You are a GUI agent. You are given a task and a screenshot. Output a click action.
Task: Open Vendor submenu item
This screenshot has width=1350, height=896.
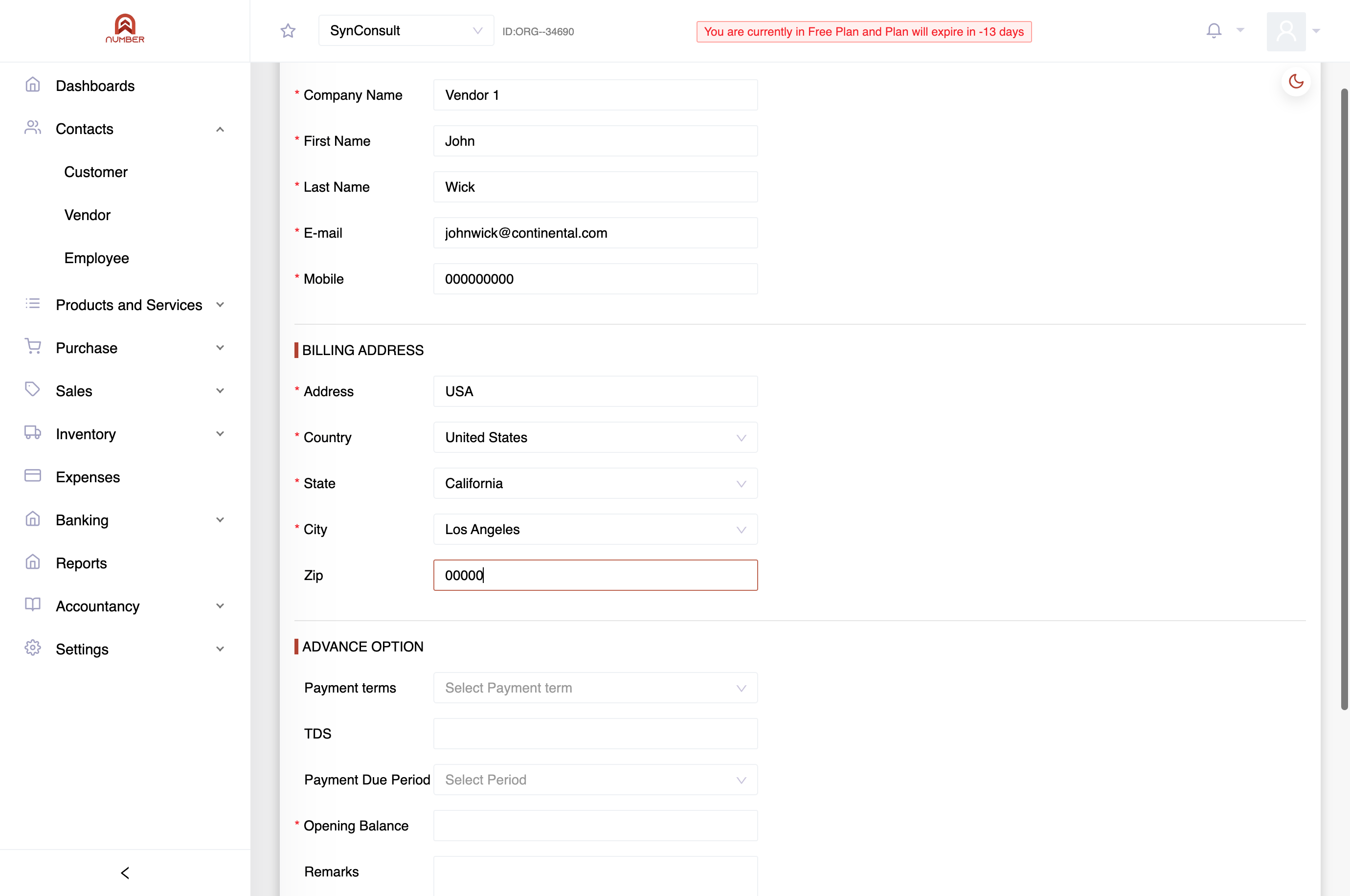click(x=88, y=215)
